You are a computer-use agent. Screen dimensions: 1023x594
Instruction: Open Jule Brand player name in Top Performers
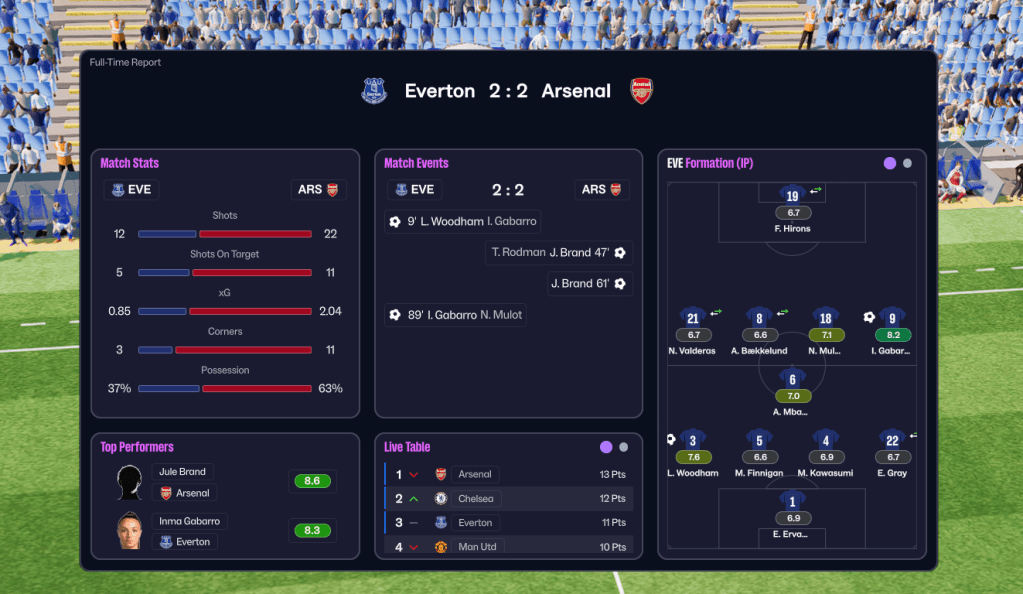coord(182,472)
